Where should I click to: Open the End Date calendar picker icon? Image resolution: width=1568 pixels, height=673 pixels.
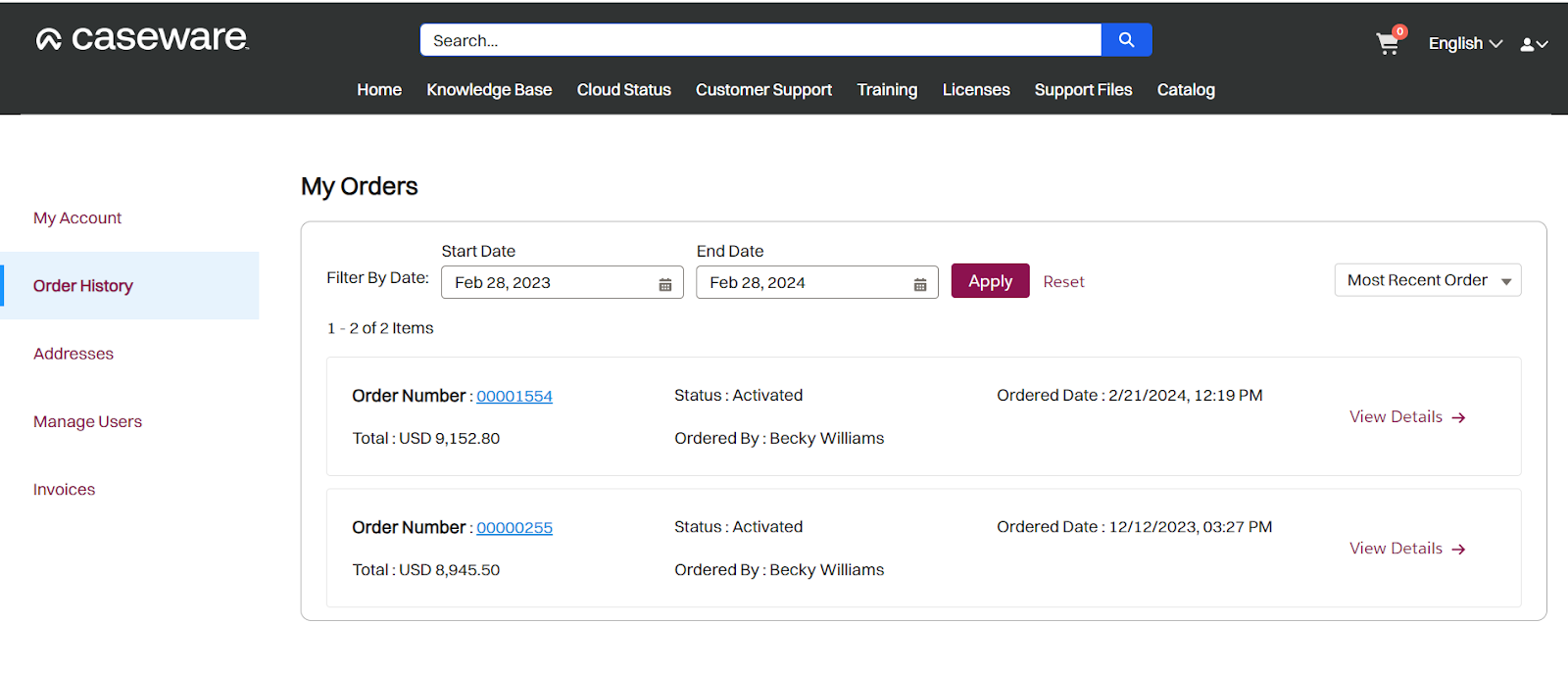pyautogui.click(x=920, y=284)
